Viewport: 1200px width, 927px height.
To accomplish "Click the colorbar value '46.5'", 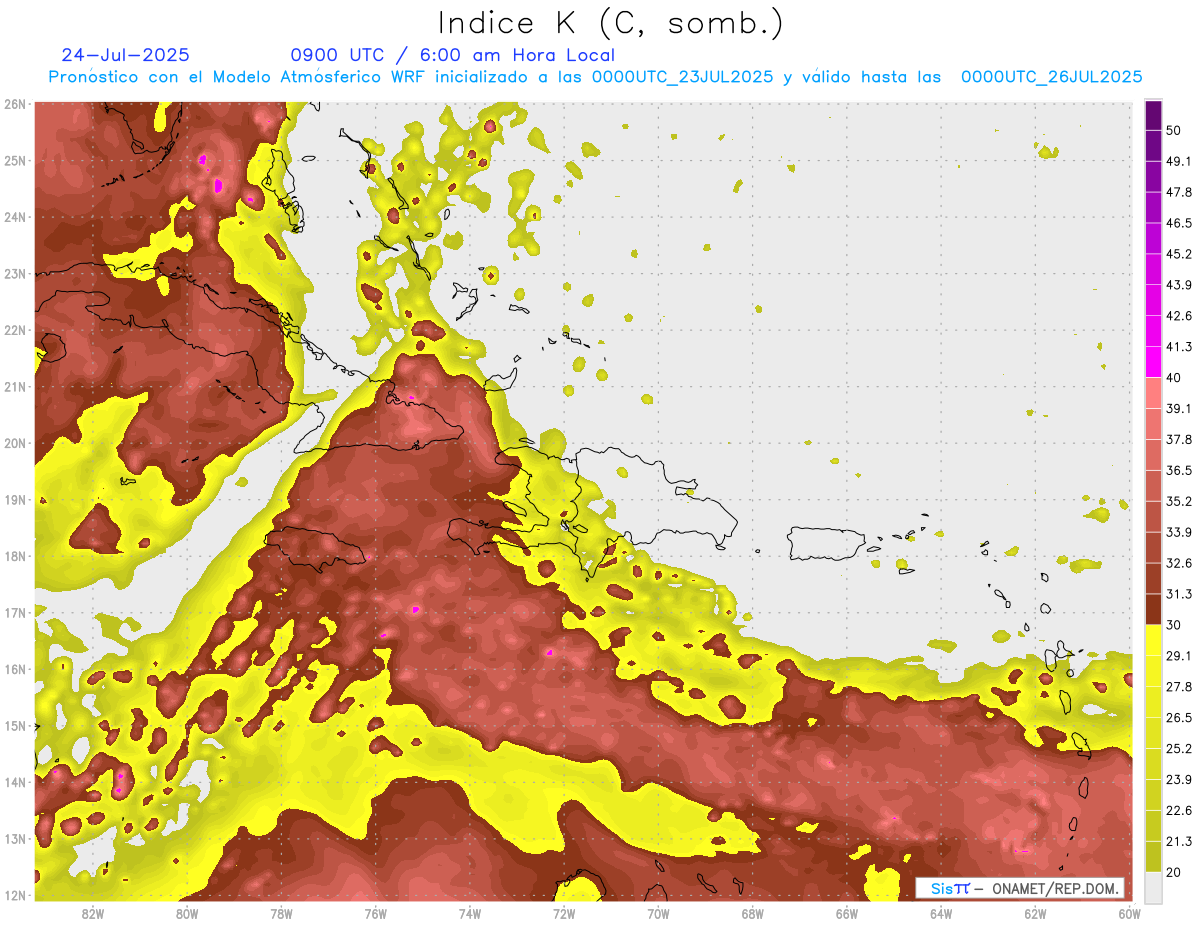I will pos(1179,223).
